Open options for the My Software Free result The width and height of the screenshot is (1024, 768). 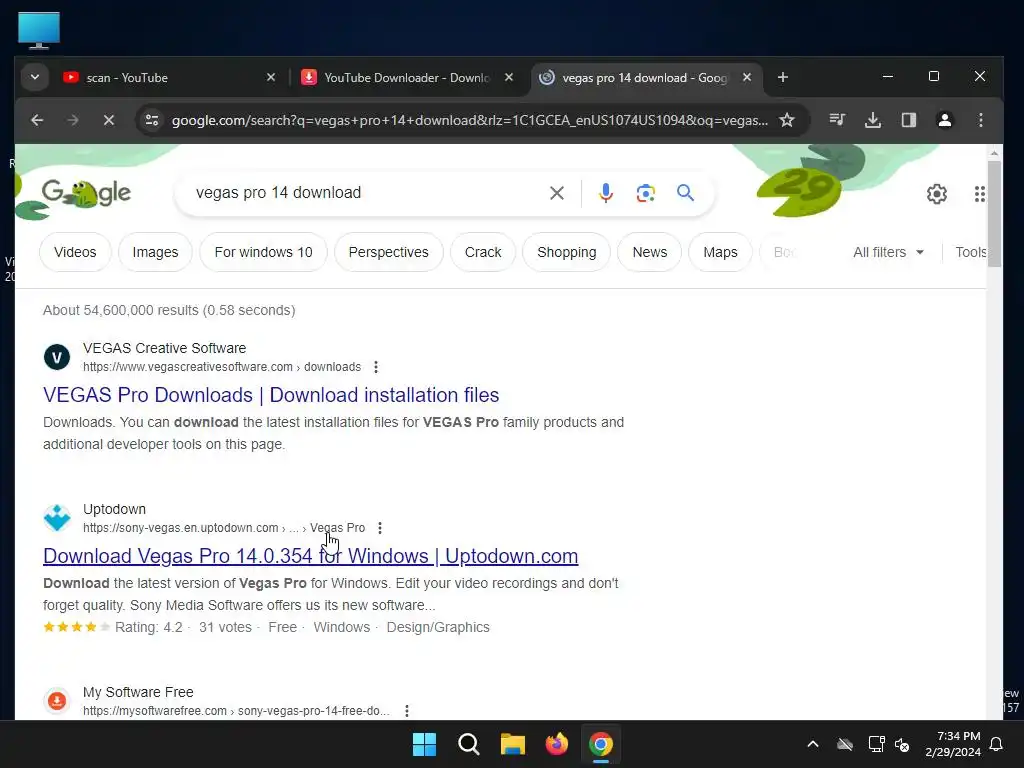click(x=406, y=711)
